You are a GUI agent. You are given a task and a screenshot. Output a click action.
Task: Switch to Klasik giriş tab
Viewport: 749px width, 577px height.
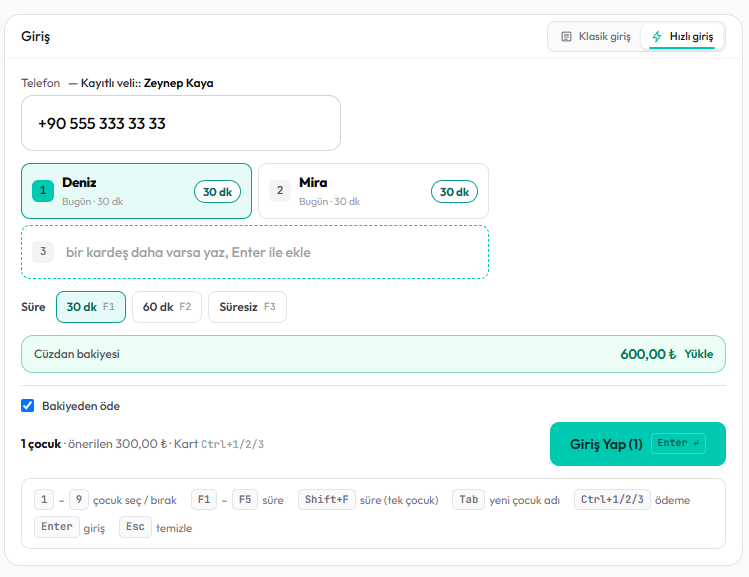[596, 36]
